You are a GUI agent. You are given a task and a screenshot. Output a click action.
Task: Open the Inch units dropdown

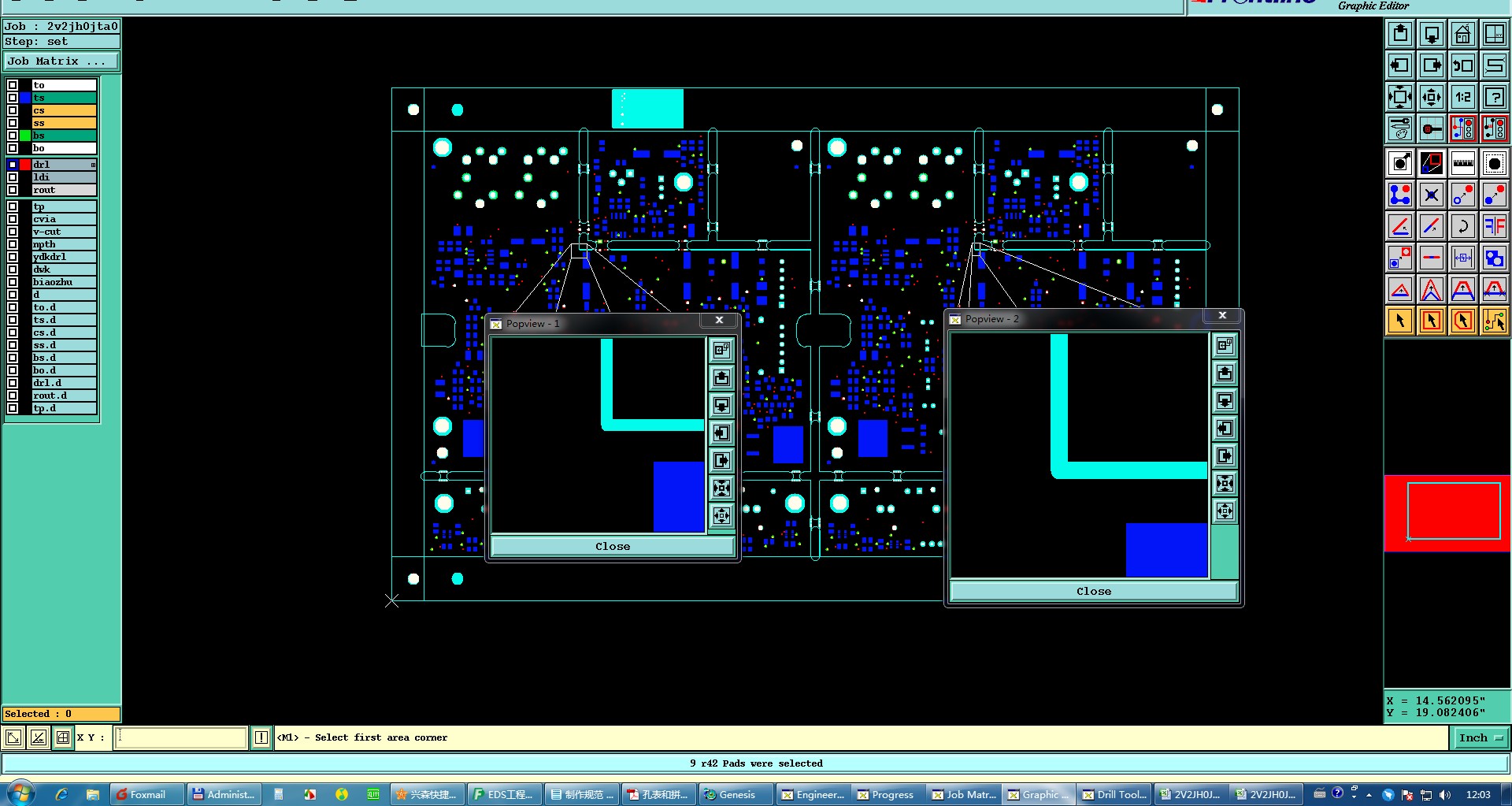pyautogui.click(x=1480, y=737)
